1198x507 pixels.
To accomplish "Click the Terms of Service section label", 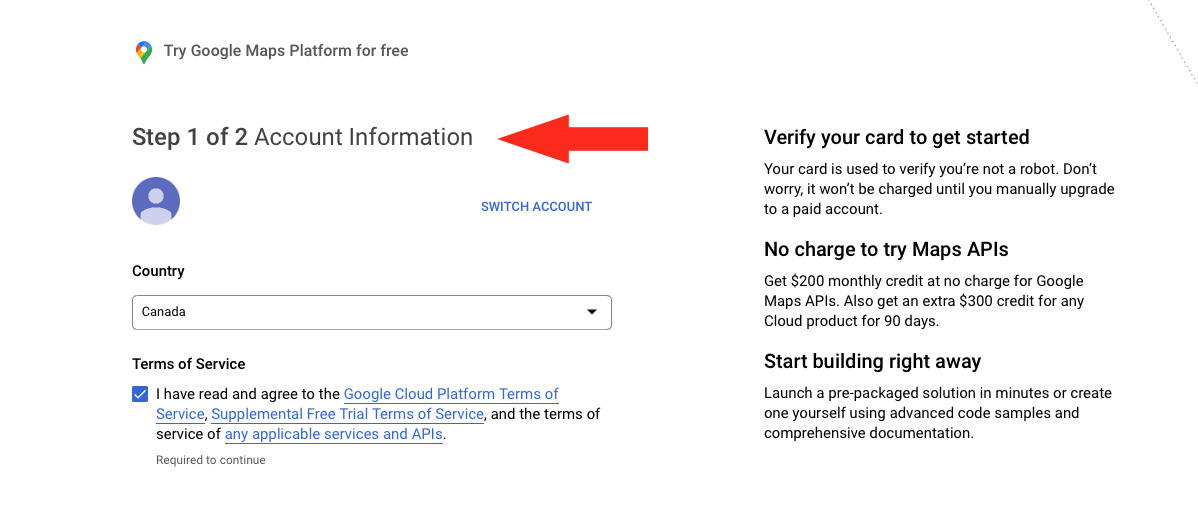I will (x=188, y=364).
